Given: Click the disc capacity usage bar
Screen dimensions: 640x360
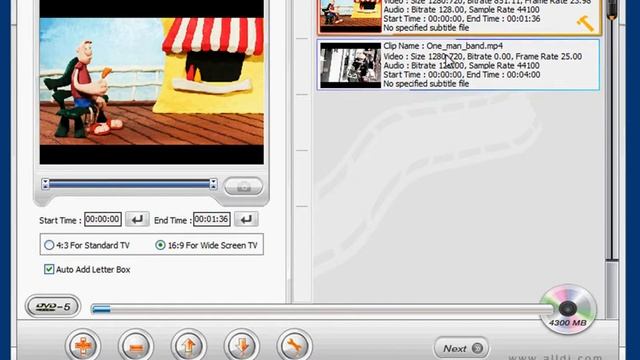Looking at the screenshot, I should coord(321,309).
